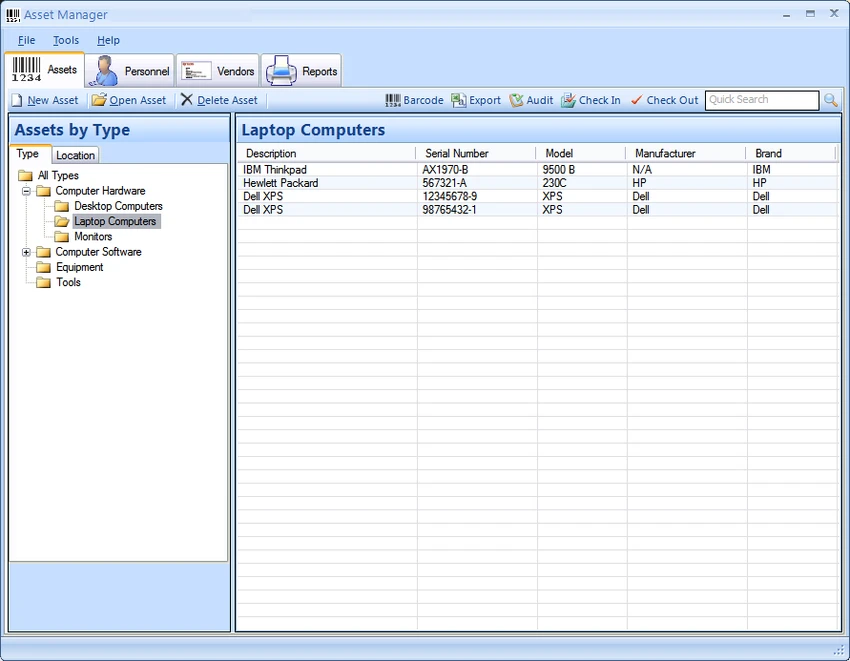Select the Monitors tree item
Screen dimensions: 850x661
pyautogui.click(x=93, y=236)
